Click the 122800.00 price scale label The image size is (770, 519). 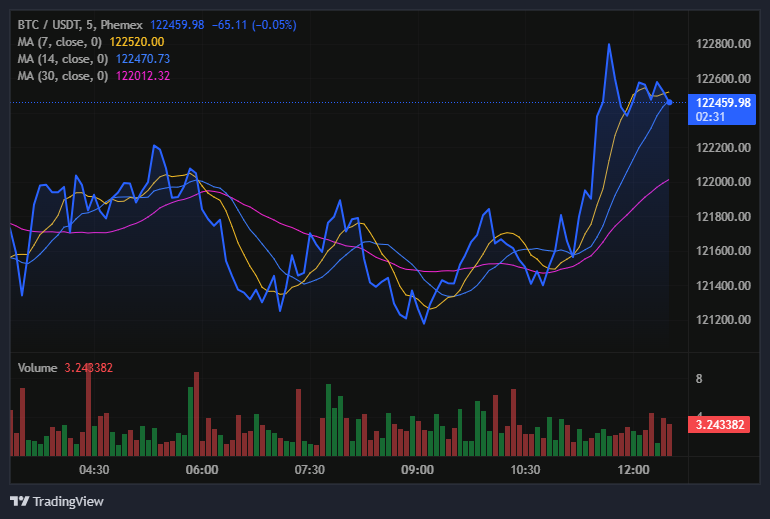(723, 44)
